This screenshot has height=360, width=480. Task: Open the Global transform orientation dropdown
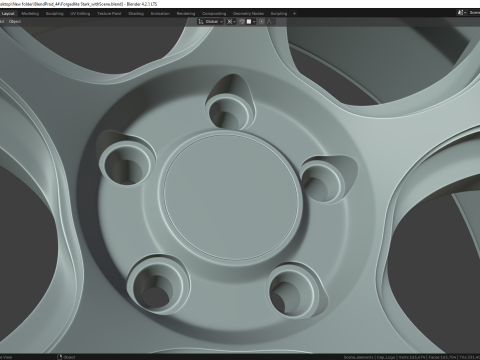tap(210, 22)
